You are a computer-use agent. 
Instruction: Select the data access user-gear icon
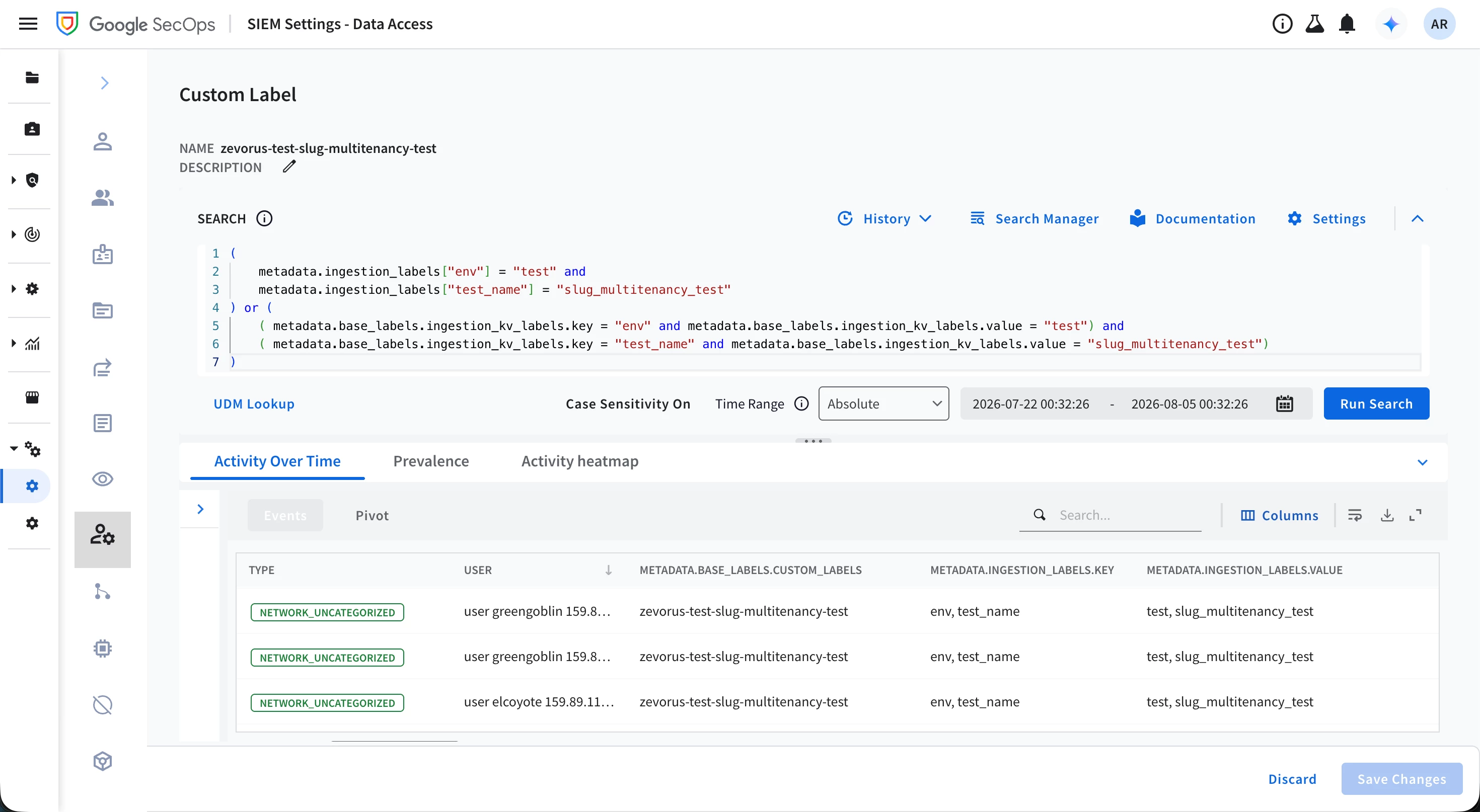tap(103, 535)
